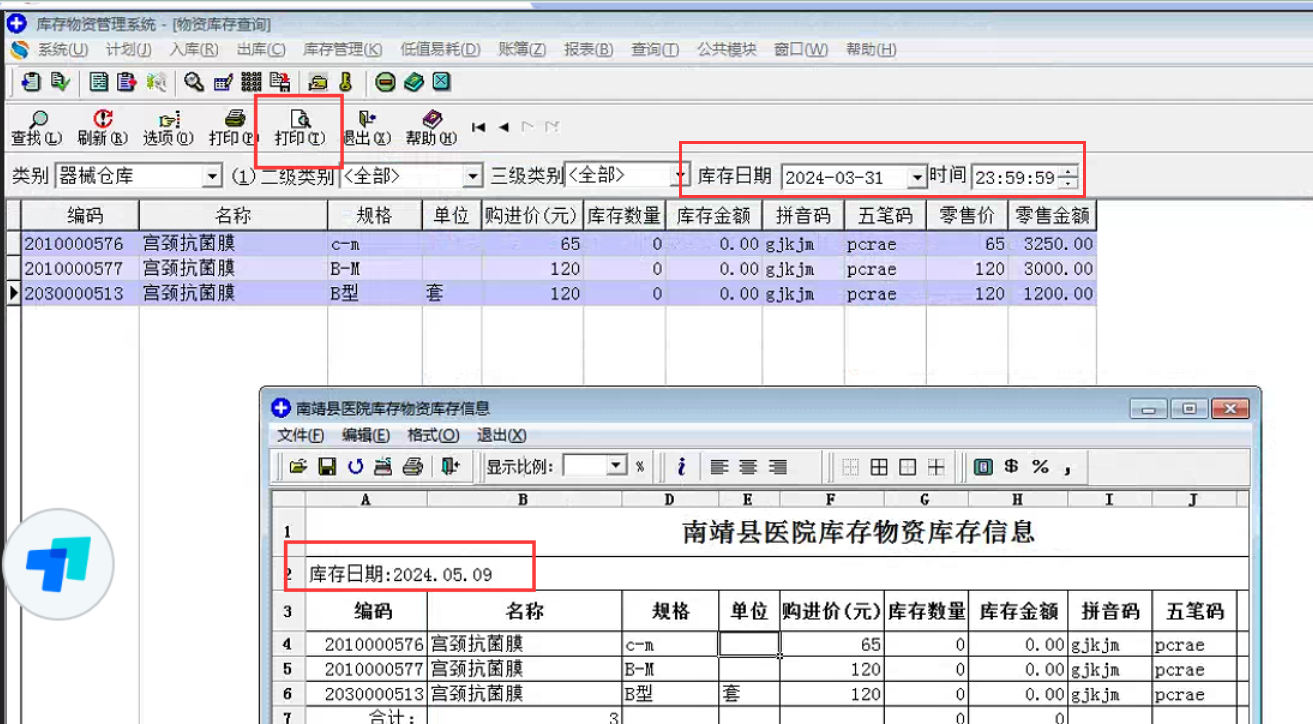The image size is (1313, 724).
Task: Open the 查询(T) menu
Action: [x=655, y=49]
